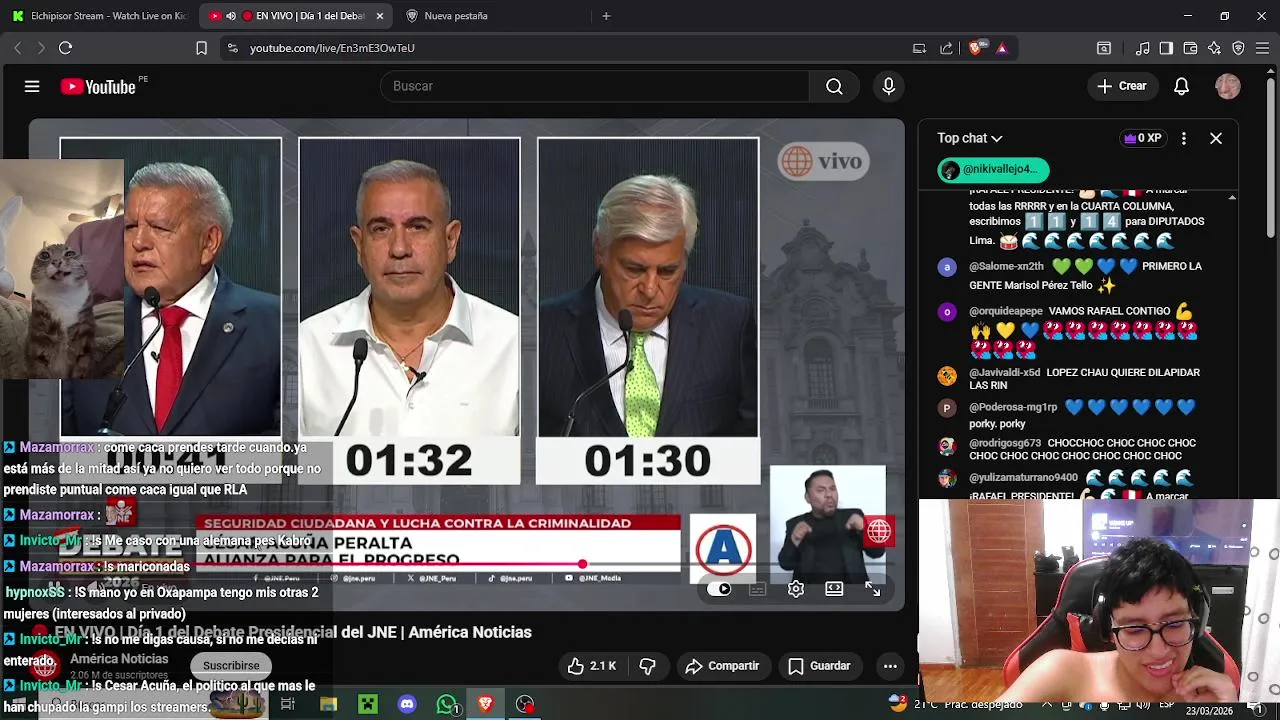The width and height of the screenshot is (1280, 720).
Task: Click @yulizamaturrano9400 chat username
Action: 1023,478
